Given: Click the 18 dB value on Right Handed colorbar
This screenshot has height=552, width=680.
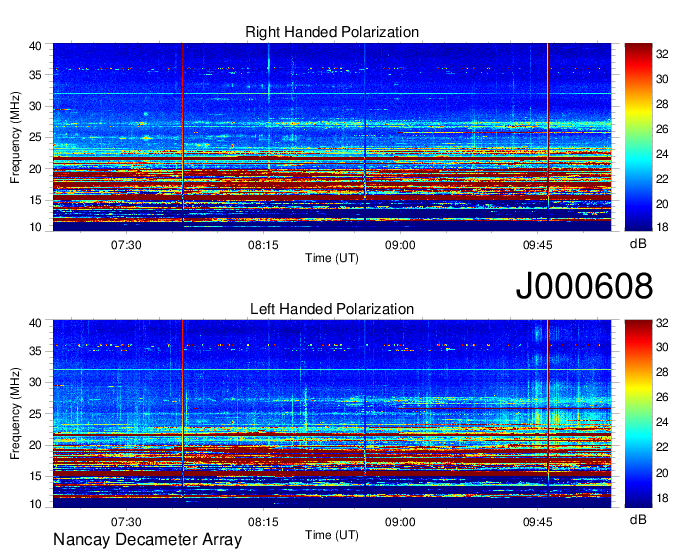Looking at the screenshot, I should pyautogui.click(x=662, y=227).
